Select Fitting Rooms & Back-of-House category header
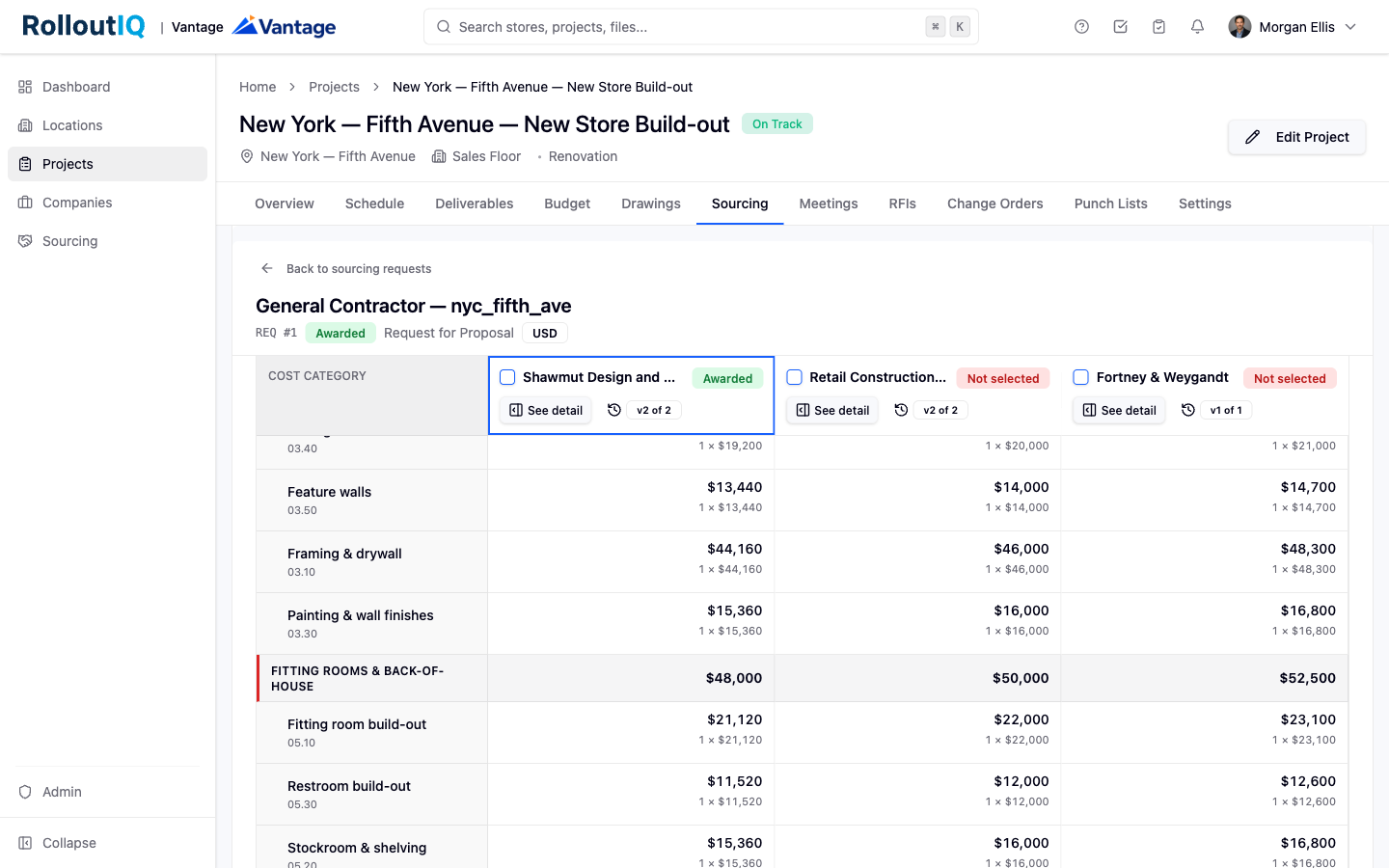The width and height of the screenshot is (1389, 868). coord(803,678)
